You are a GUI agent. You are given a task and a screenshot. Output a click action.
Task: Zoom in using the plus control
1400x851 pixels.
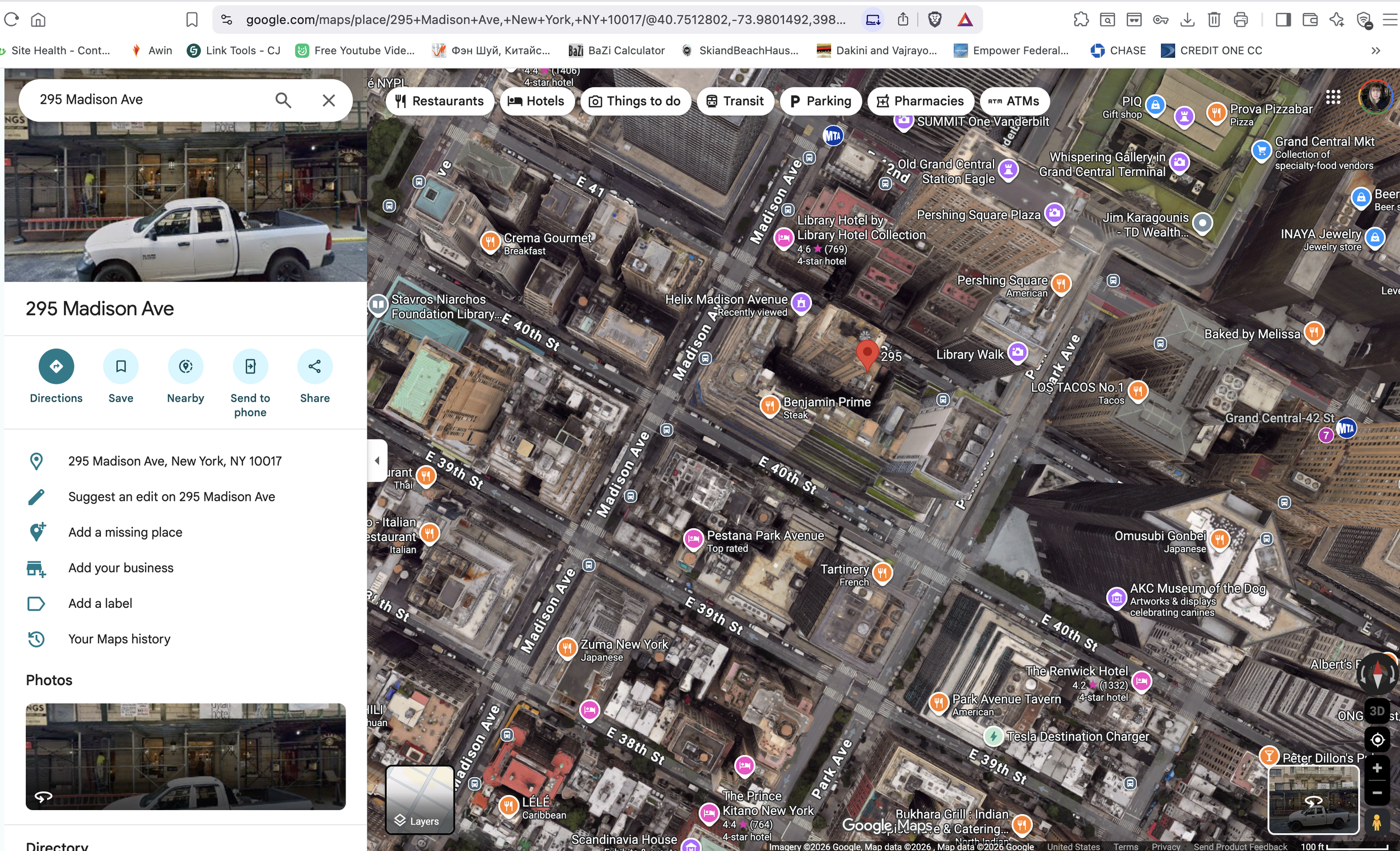pos(1376,769)
